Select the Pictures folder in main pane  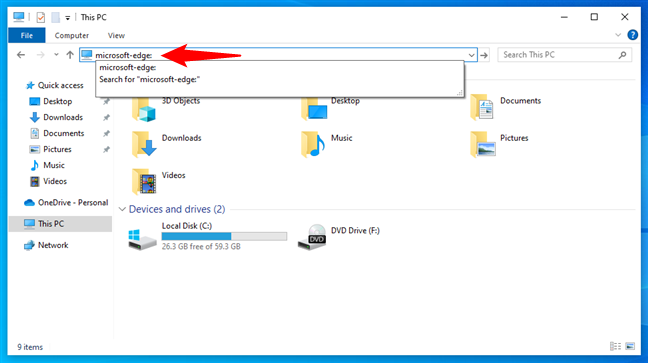click(499, 145)
